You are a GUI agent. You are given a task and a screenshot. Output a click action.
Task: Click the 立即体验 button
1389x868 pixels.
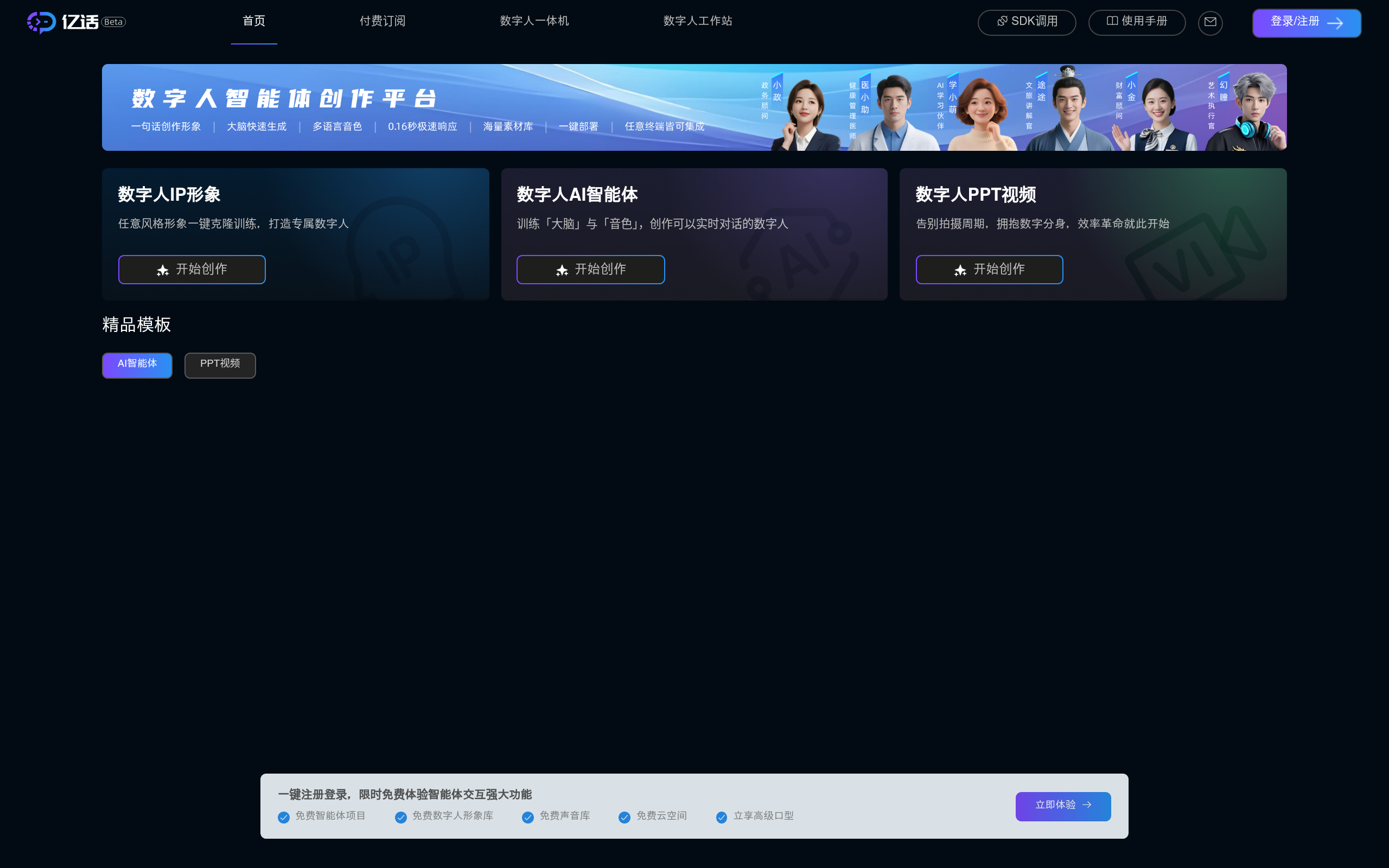[1063, 806]
